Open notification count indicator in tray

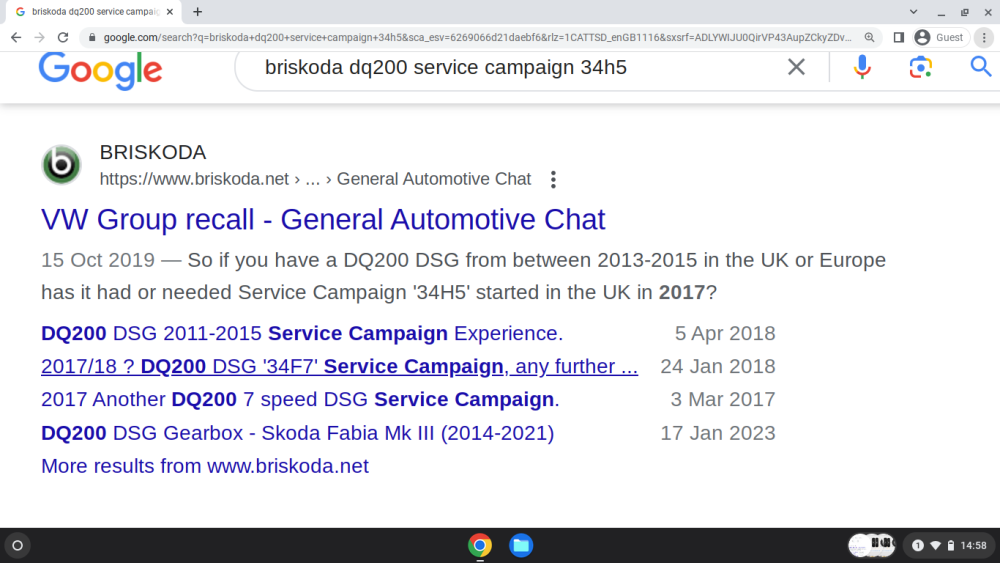(918, 545)
